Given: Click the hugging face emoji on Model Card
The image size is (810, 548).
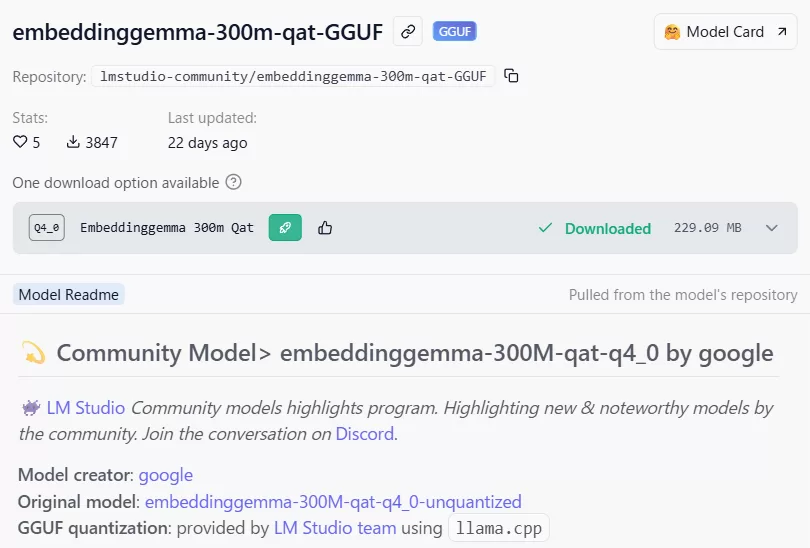Looking at the screenshot, I should tap(672, 32).
